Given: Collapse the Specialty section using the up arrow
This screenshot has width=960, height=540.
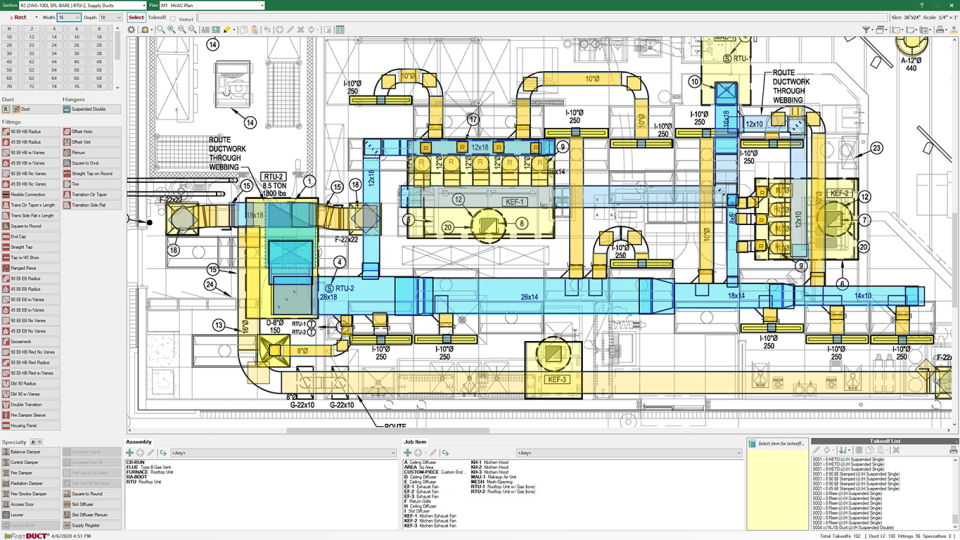Looking at the screenshot, I should click(x=33, y=442).
